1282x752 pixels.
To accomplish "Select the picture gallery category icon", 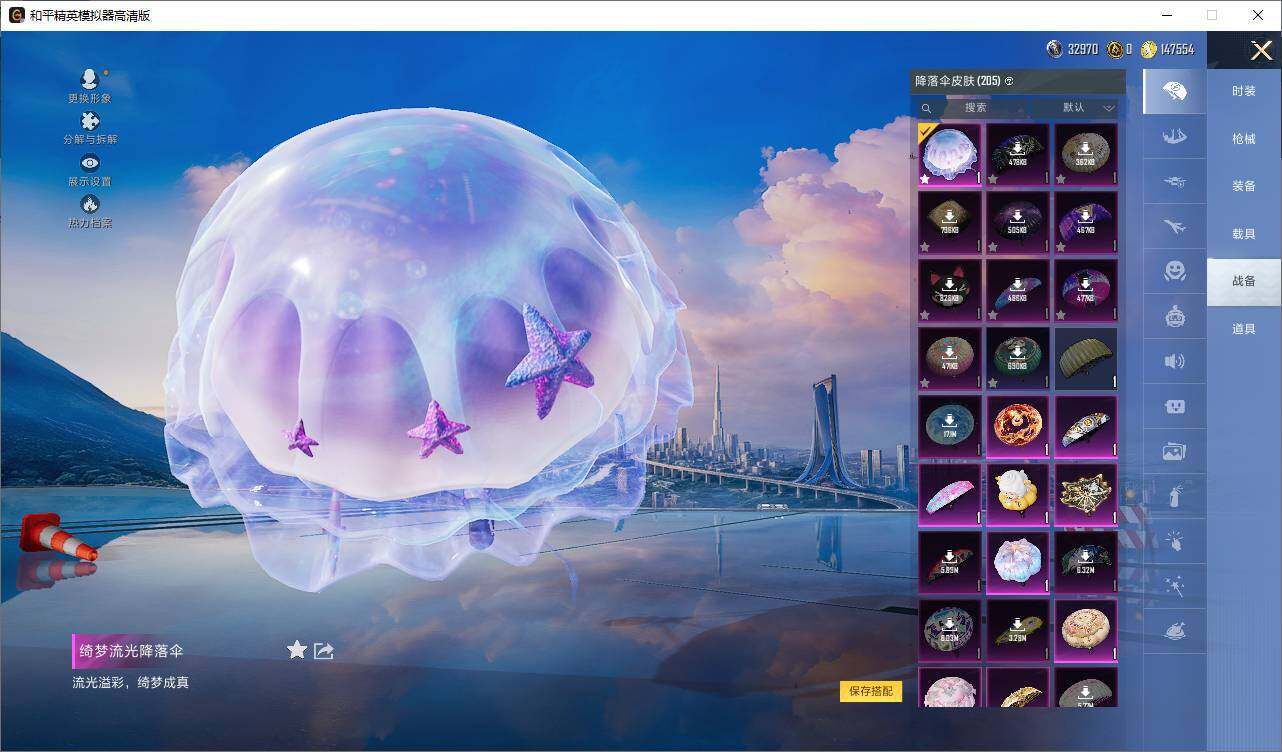I will click(x=1175, y=452).
